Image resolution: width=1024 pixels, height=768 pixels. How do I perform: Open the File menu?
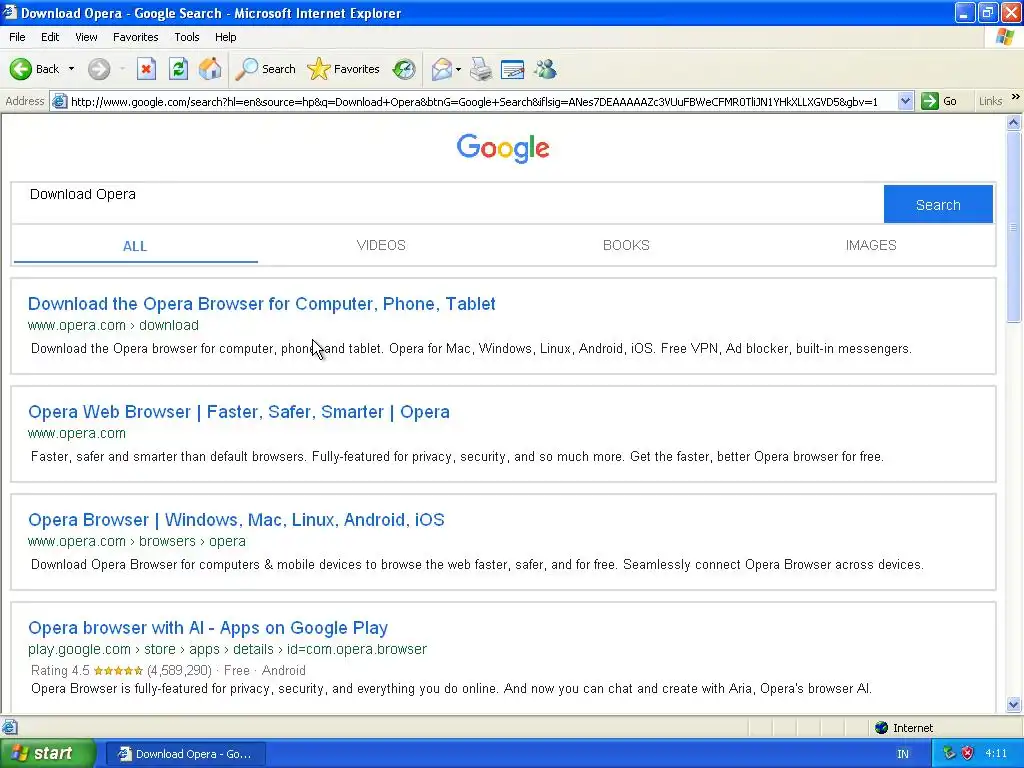pos(17,37)
